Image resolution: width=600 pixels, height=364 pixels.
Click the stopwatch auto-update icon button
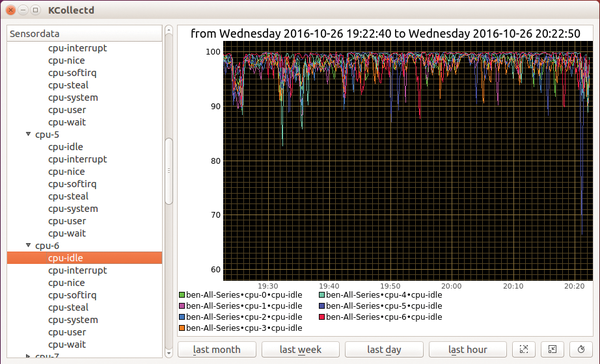point(581,349)
